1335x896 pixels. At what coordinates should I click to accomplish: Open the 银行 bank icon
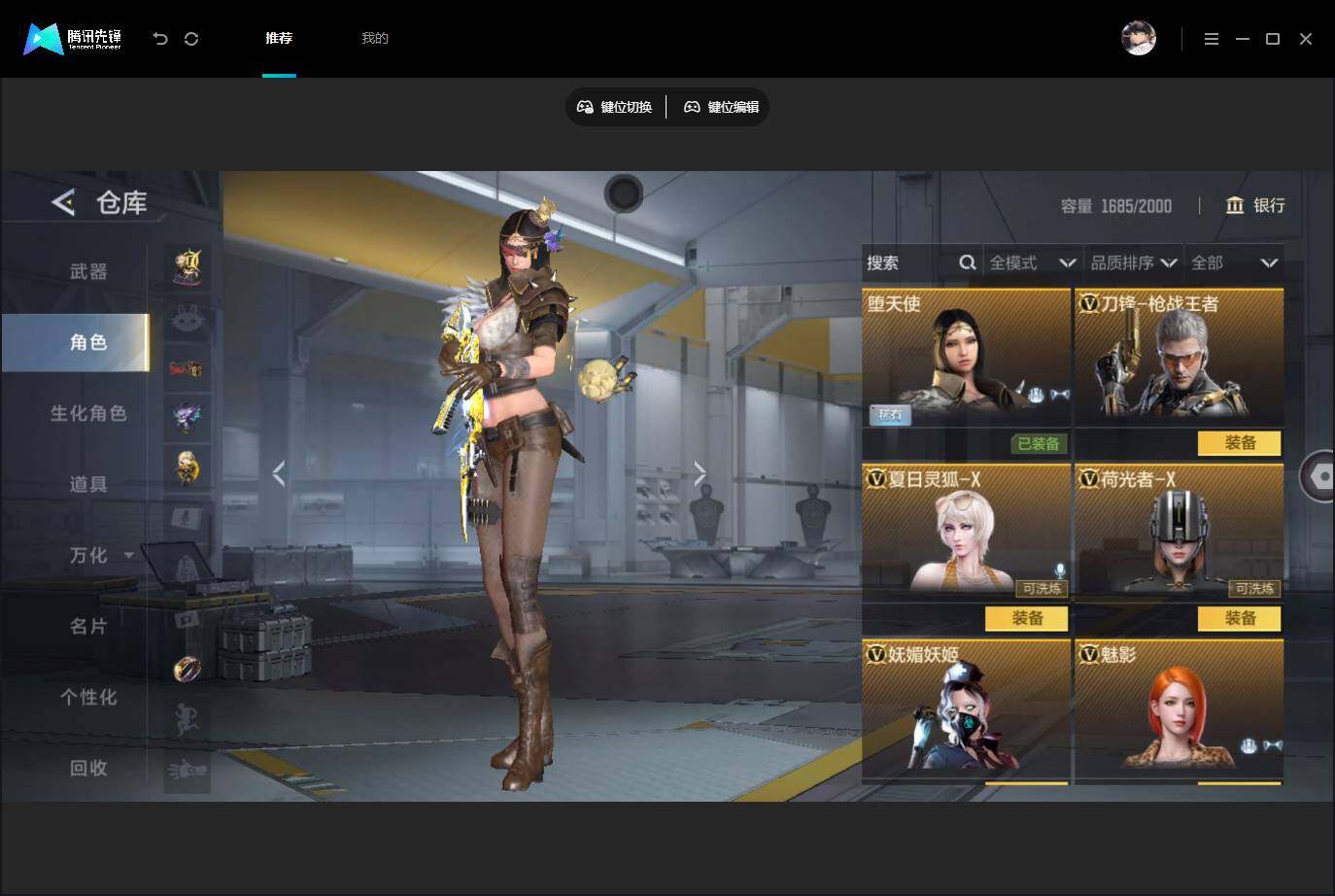click(1235, 205)
